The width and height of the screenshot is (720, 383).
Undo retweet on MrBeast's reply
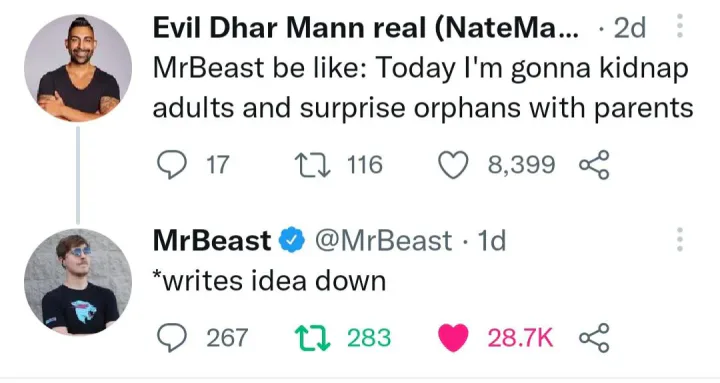(x=312, y=338)
